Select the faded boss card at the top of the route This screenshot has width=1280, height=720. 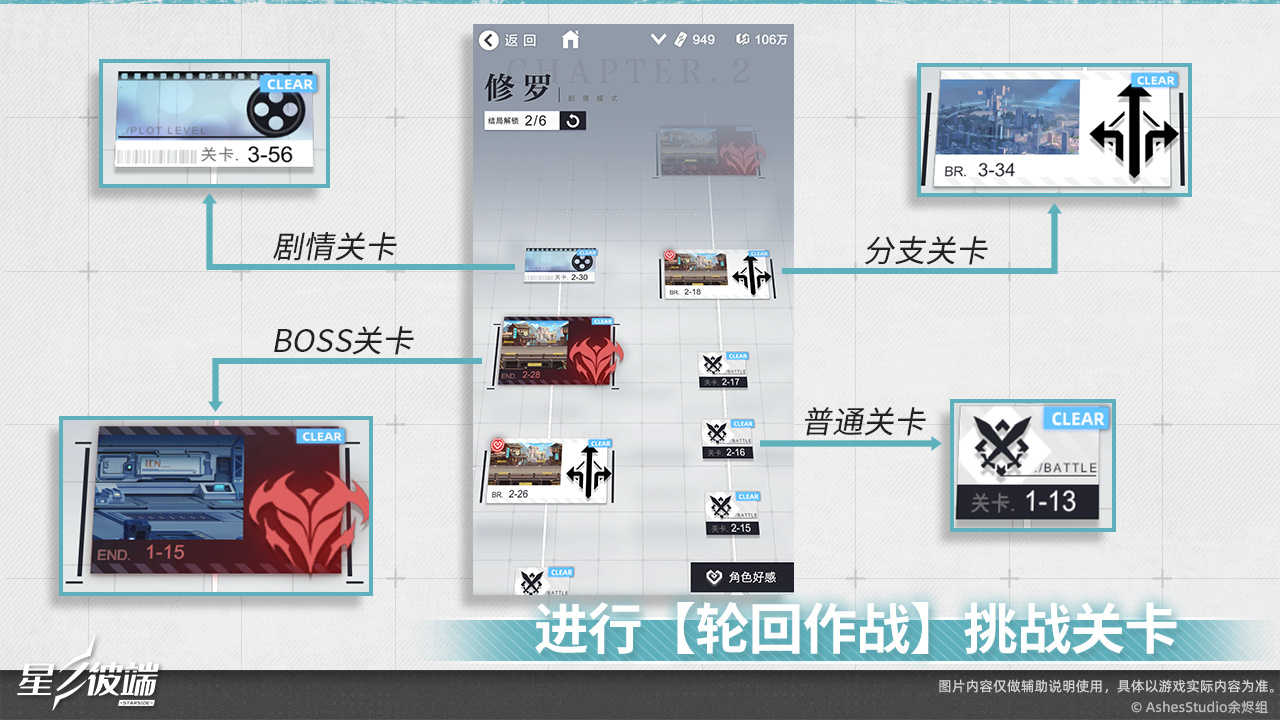709,152
